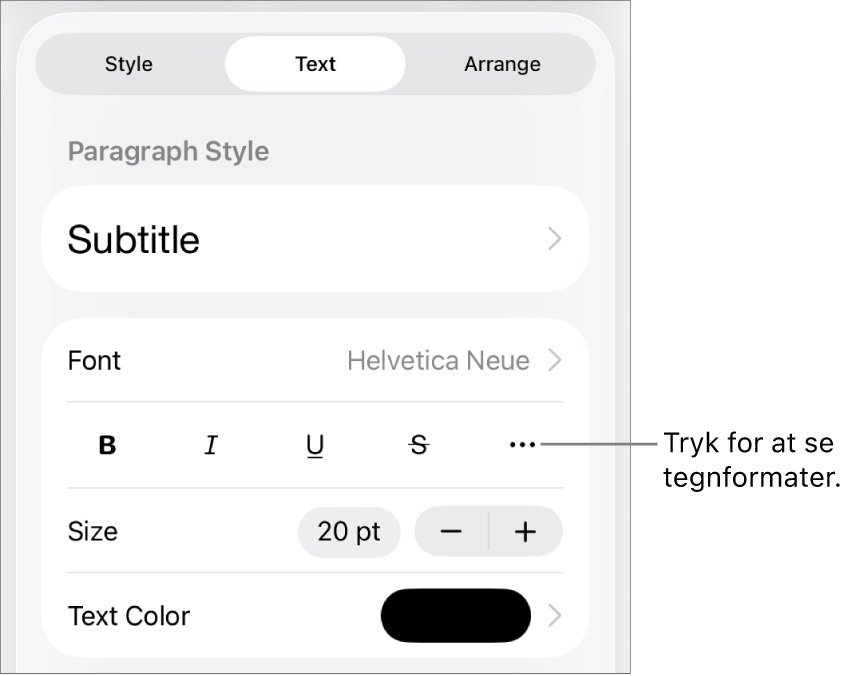Image resolution: width=865 pixels, height=676 pixels.
Task: Expand Text Color options chevron
Action: 556,616
